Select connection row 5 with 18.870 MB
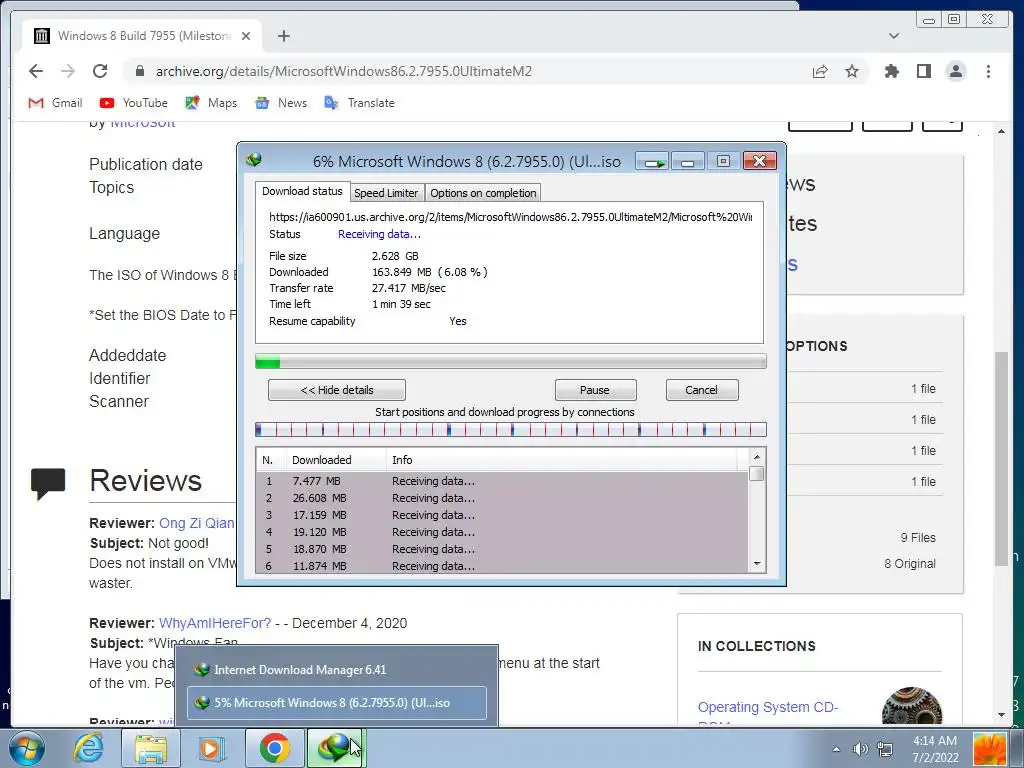Viewport: 1024px width, 768px height. (x=502, y=549)
